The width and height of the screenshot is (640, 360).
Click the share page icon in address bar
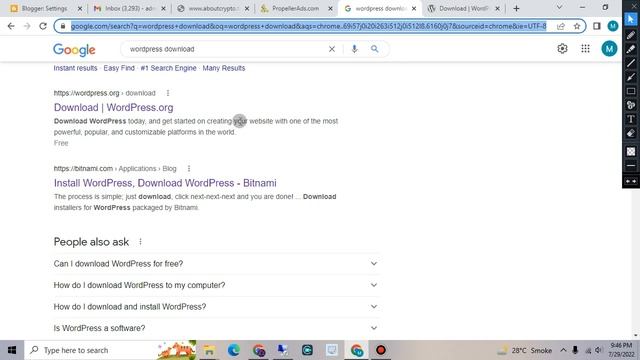560,26
